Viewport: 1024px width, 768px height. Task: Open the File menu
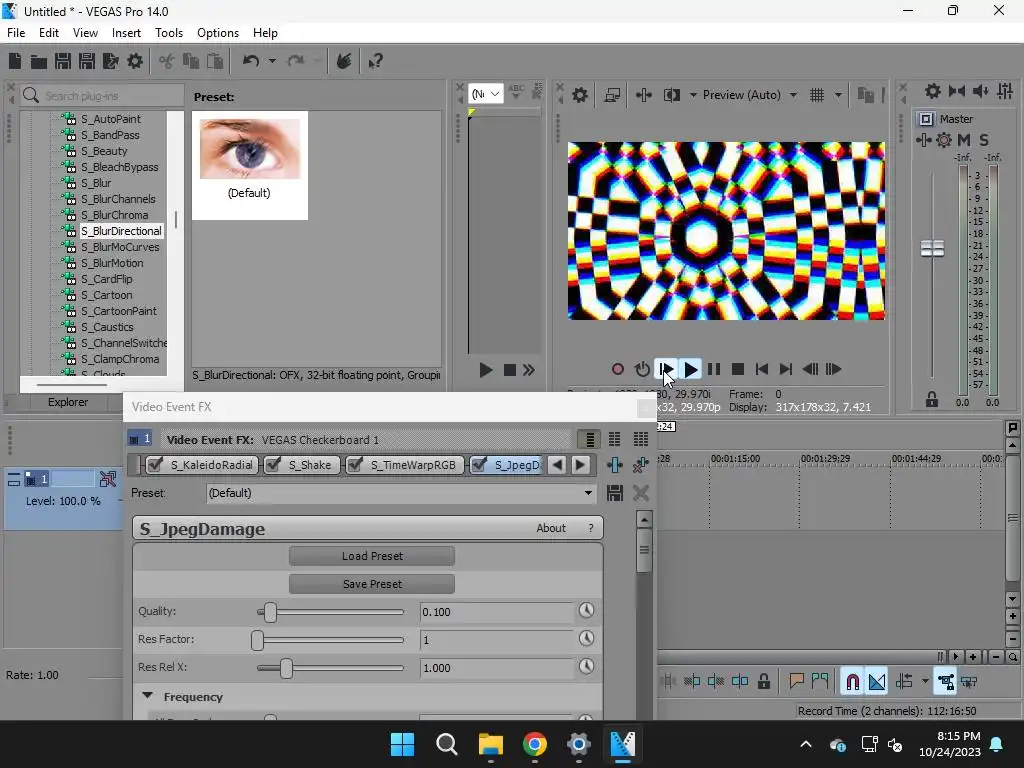point(16,33)
